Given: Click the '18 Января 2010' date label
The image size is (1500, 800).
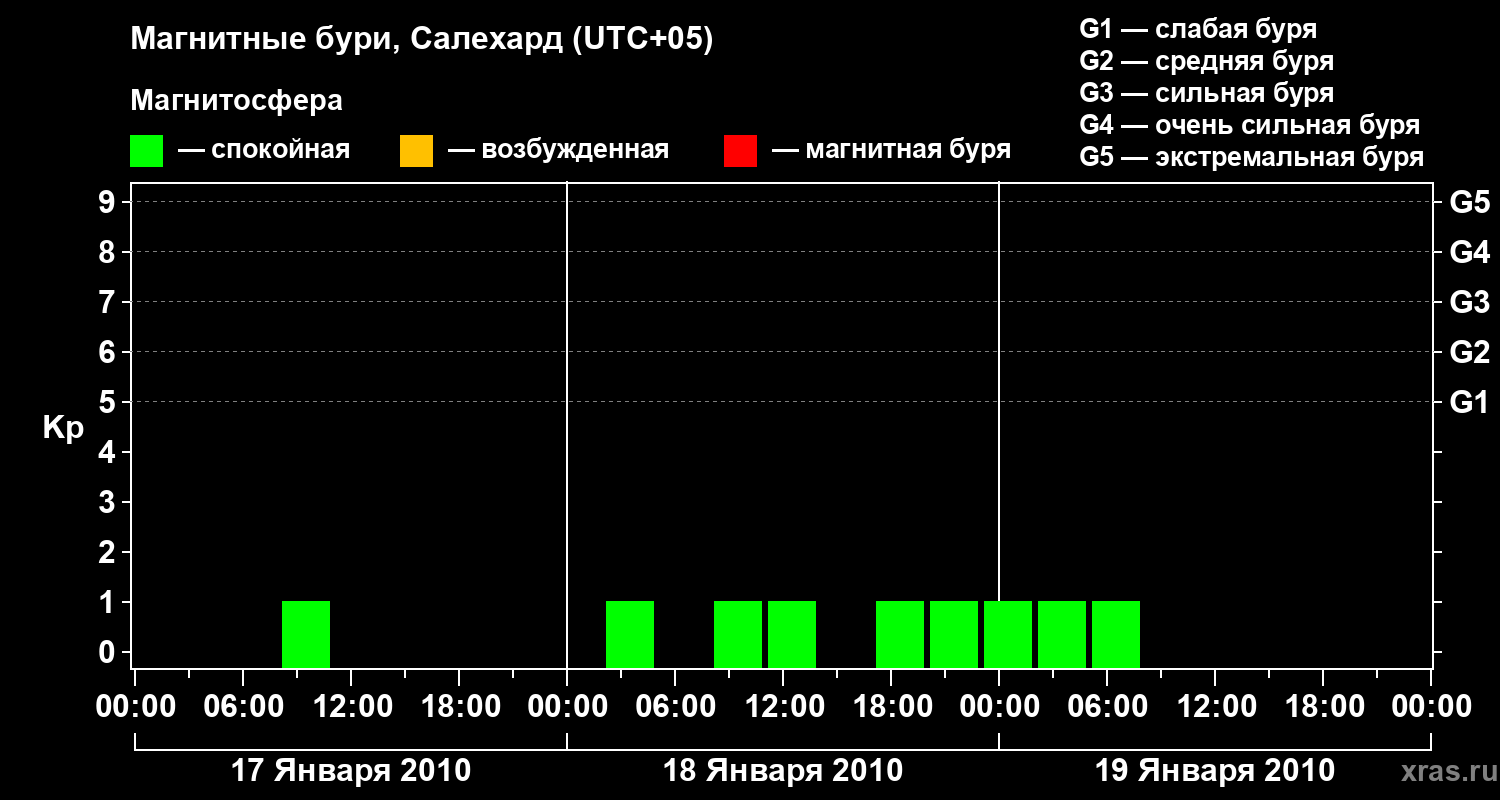Looking at the screenshot, I should click(x=783, y=771).
